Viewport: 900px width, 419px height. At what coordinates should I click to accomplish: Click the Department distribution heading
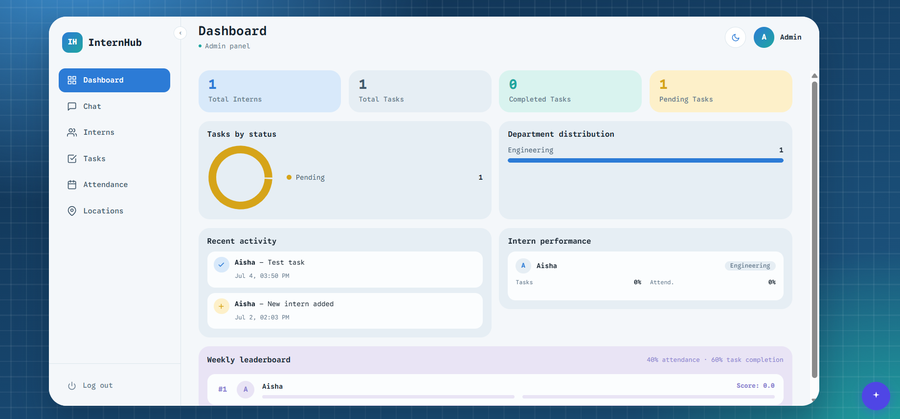coord(561,134)
